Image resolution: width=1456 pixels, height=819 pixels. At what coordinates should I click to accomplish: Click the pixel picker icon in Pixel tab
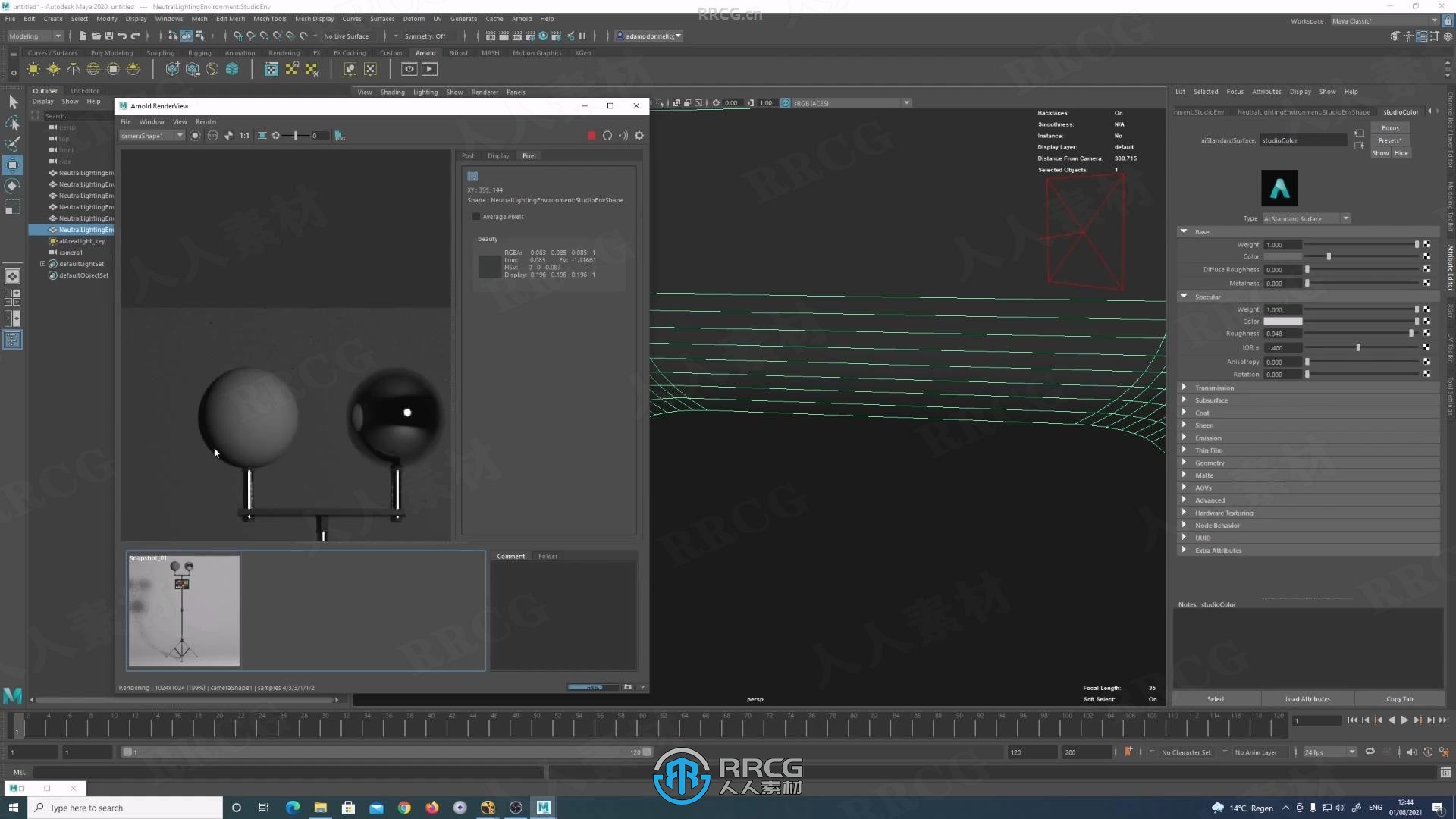(472, 176)
